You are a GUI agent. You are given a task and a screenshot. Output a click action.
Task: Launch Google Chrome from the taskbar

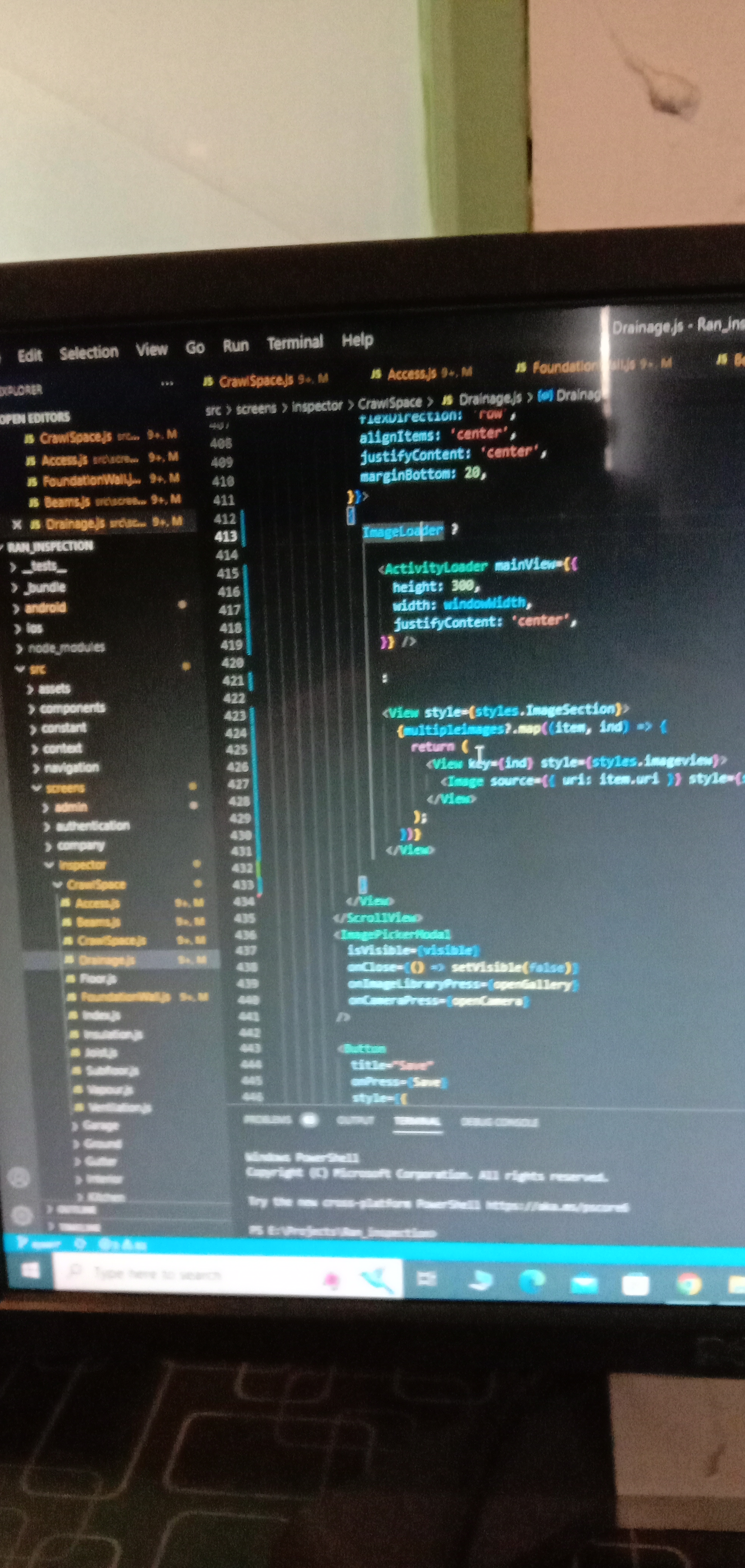click(x=690, y=1284)
